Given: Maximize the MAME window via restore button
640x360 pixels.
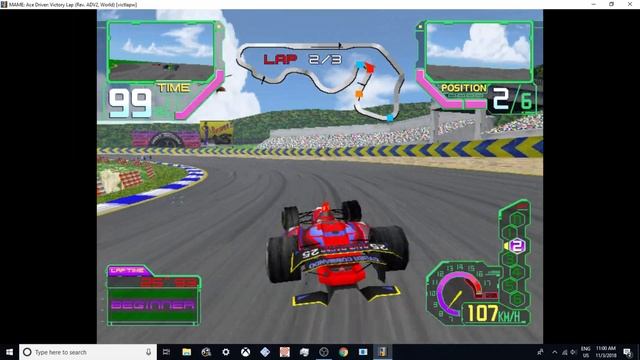Looking at the screenshot, I should [611, 4].
